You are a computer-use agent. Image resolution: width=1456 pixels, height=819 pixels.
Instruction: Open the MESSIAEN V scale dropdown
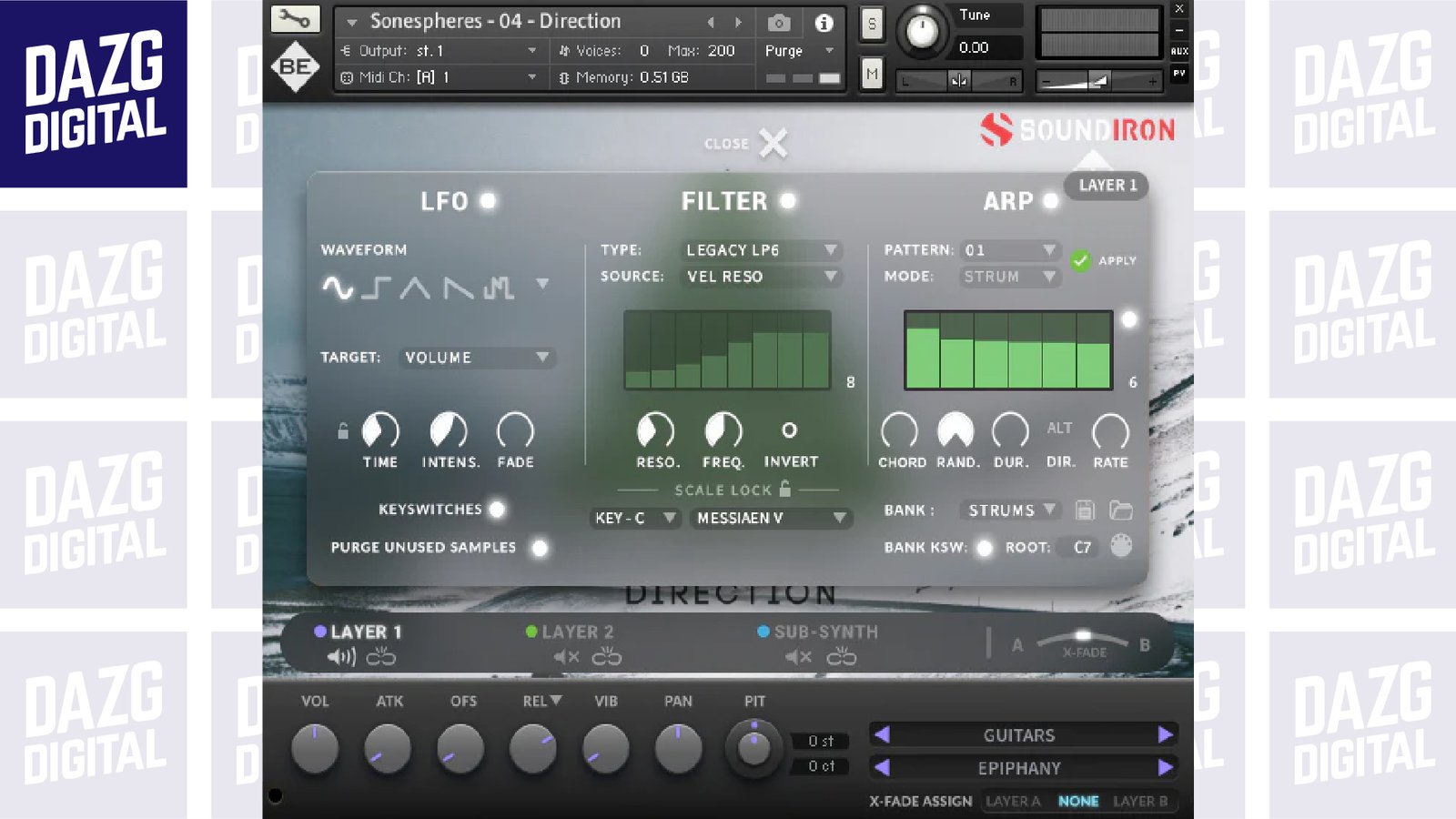771,518
